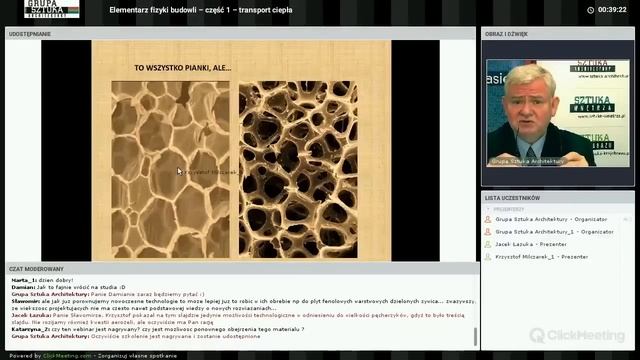Click the avatar icon of Krzysztof Milczarek_1

(487, 257)
